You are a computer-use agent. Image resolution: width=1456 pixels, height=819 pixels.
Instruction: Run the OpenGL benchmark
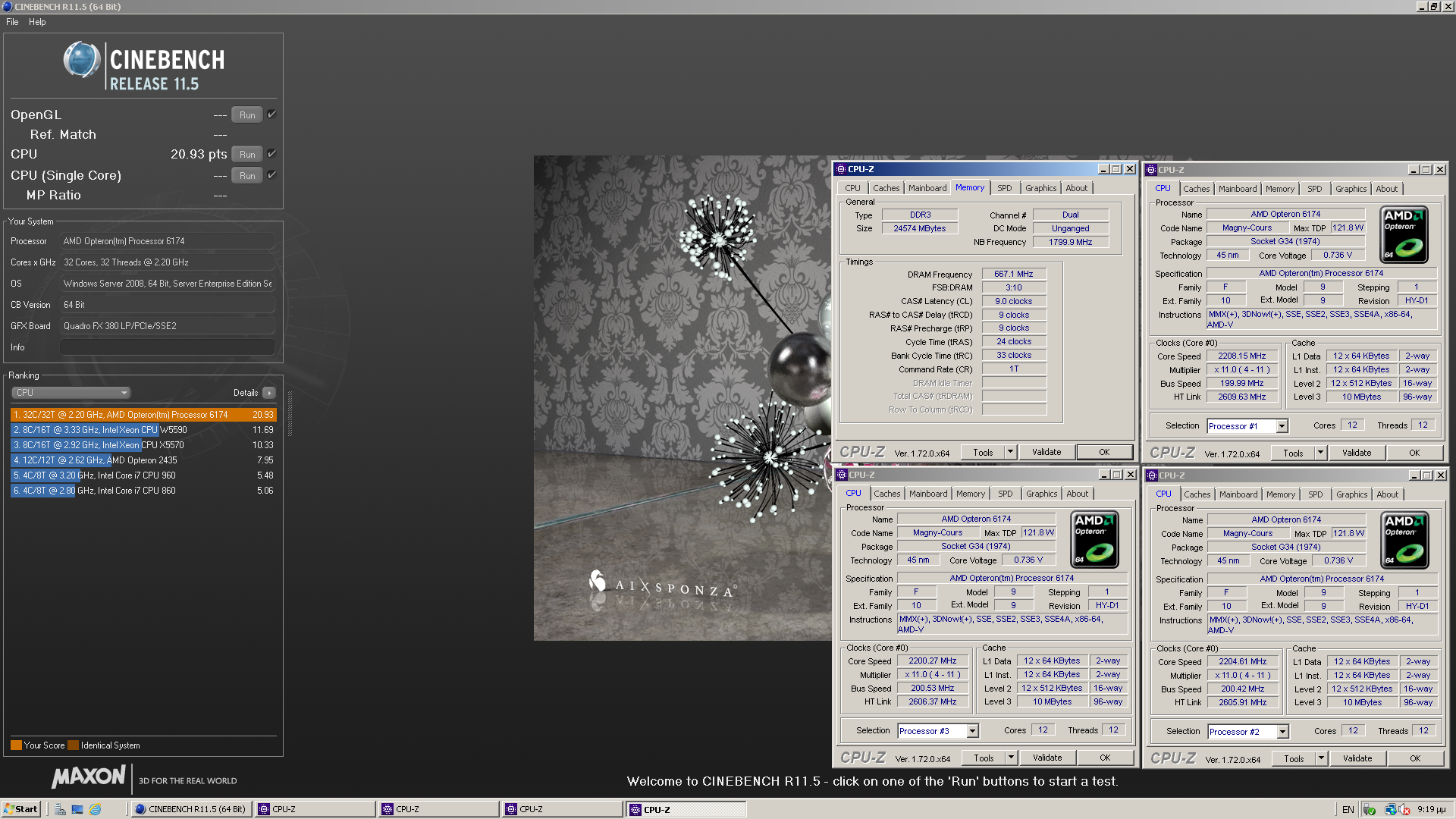[247, 115]
